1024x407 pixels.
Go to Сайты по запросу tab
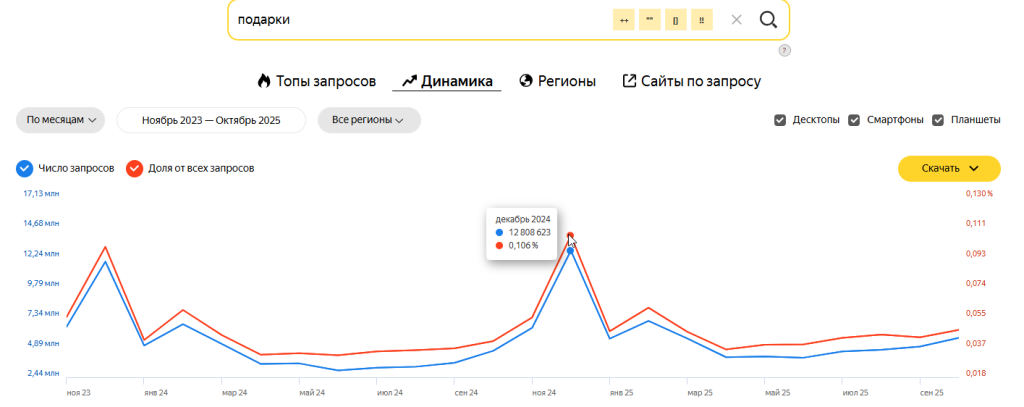[692, 81]
